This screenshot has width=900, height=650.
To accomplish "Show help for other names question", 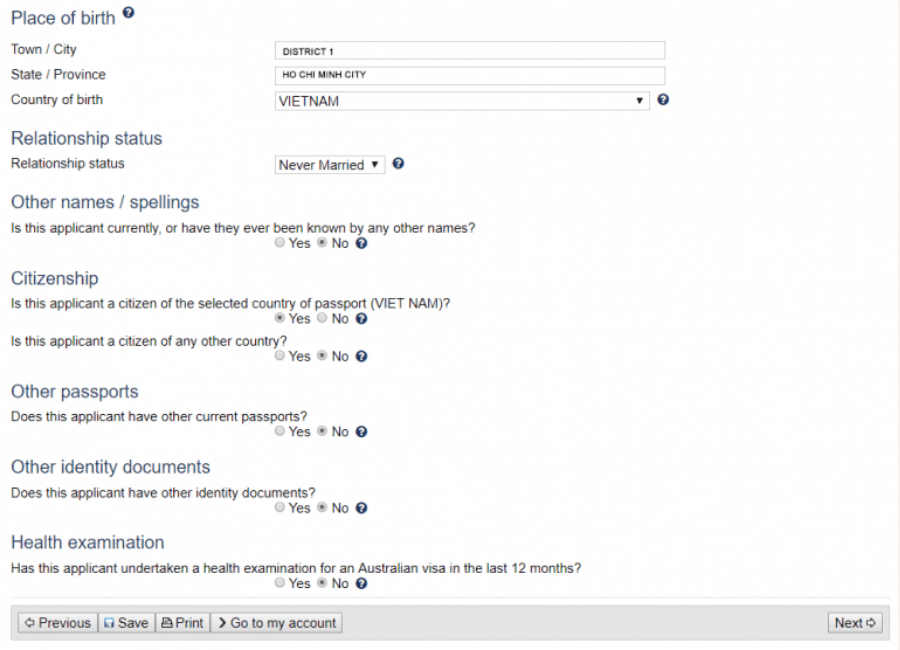I will [362, 243].
